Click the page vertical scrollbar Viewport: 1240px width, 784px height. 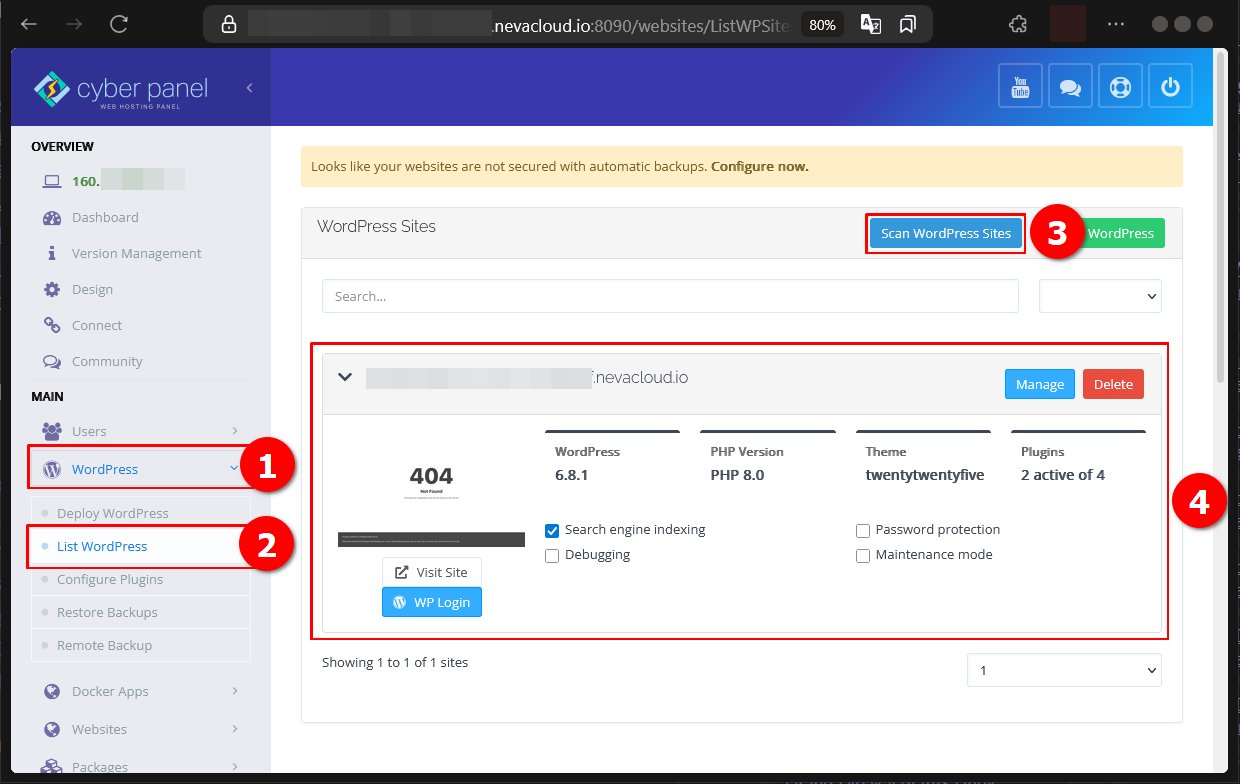[1220, 215]
